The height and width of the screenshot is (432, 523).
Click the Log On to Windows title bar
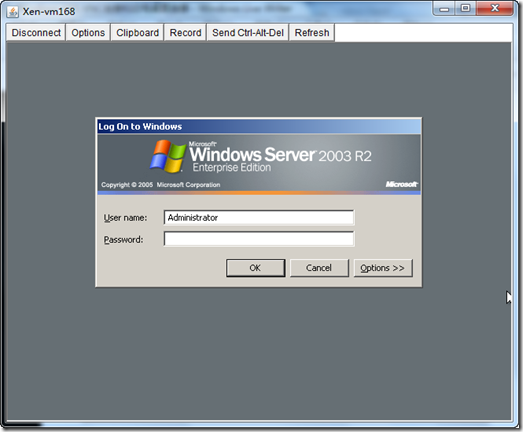click(259, 127)
